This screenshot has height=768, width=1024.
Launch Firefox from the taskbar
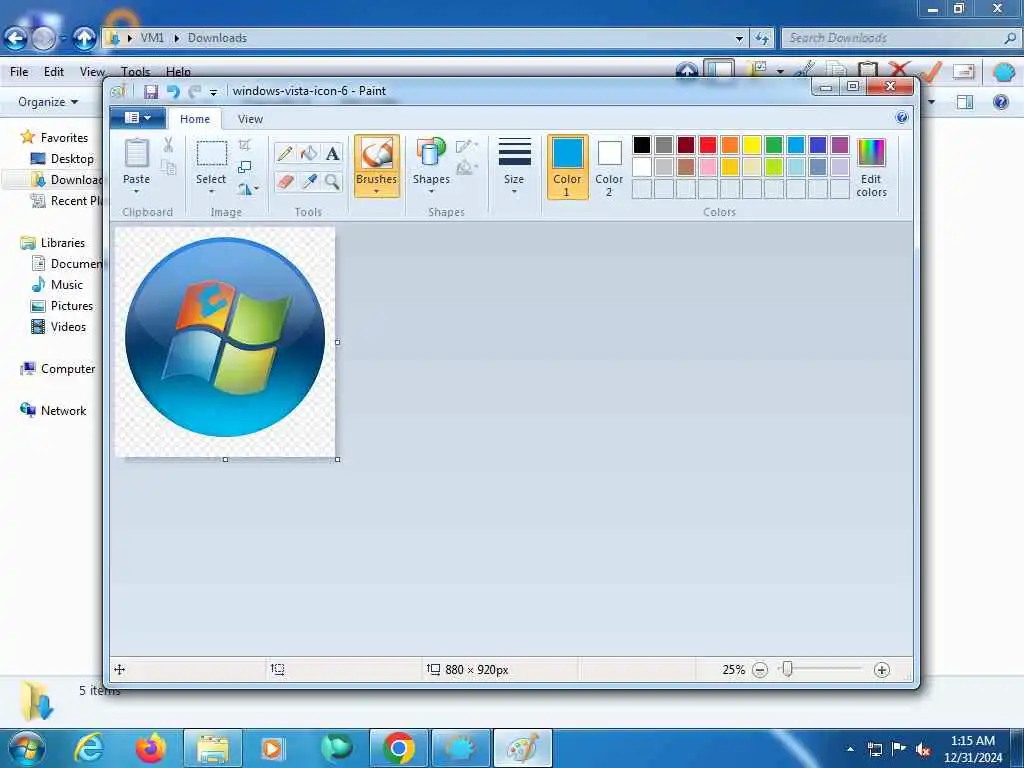(x=150, y=748)
